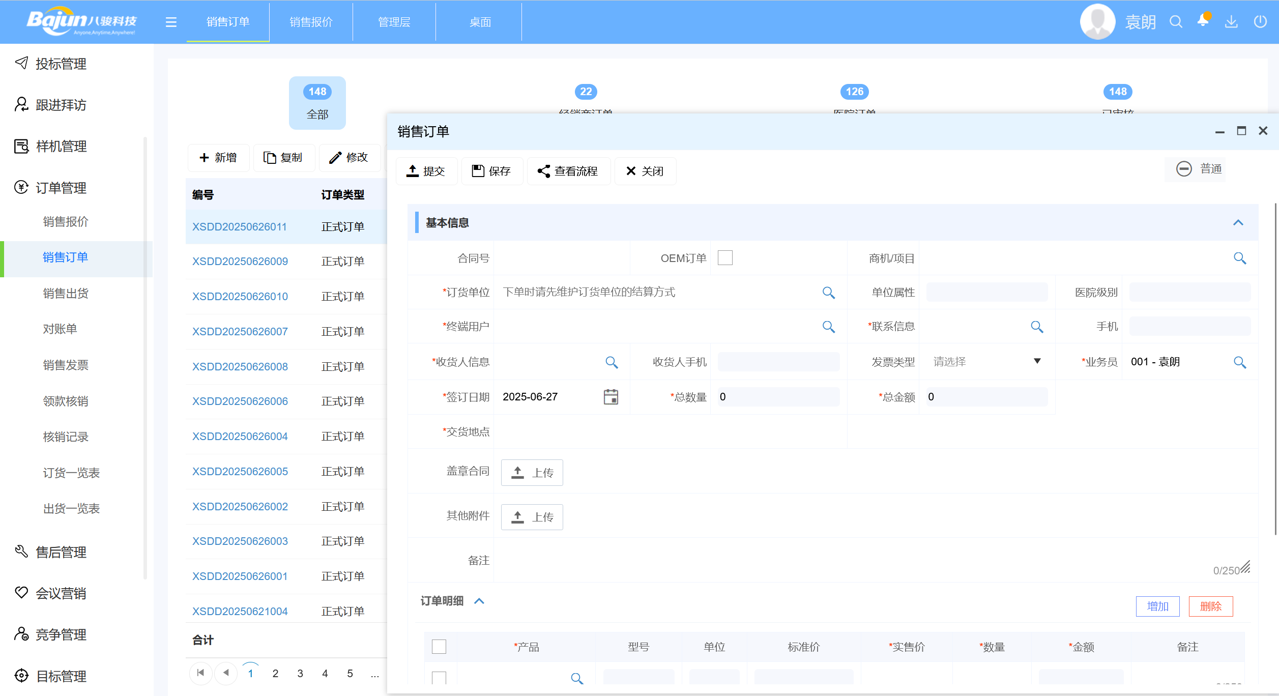Open the global search magnifier in top bar
This screenshot has height=696, width=1279.
coord(1176,20)
